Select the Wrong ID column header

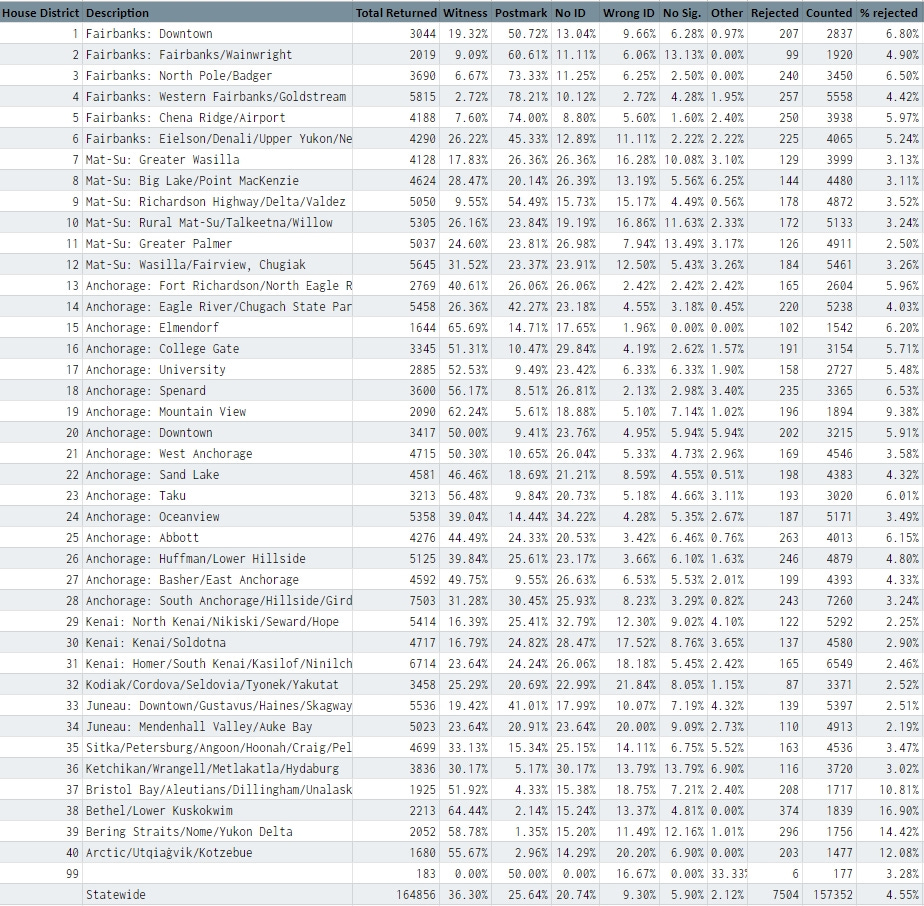tap(629, 13)
